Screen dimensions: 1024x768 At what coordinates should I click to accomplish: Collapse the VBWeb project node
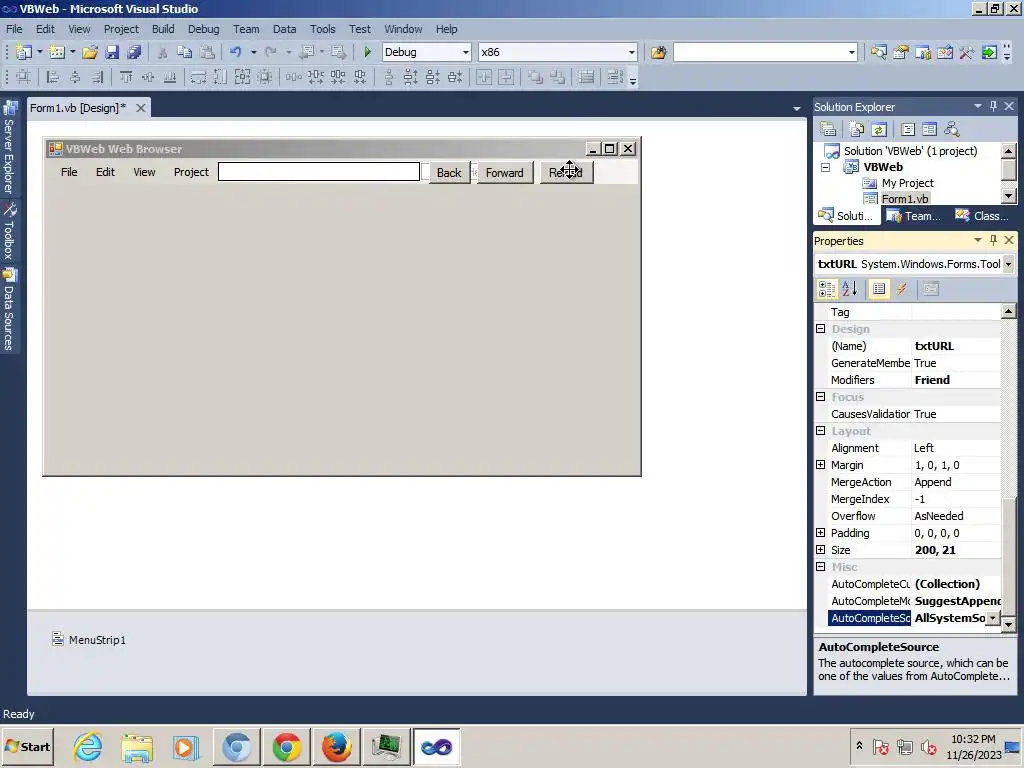825,167
